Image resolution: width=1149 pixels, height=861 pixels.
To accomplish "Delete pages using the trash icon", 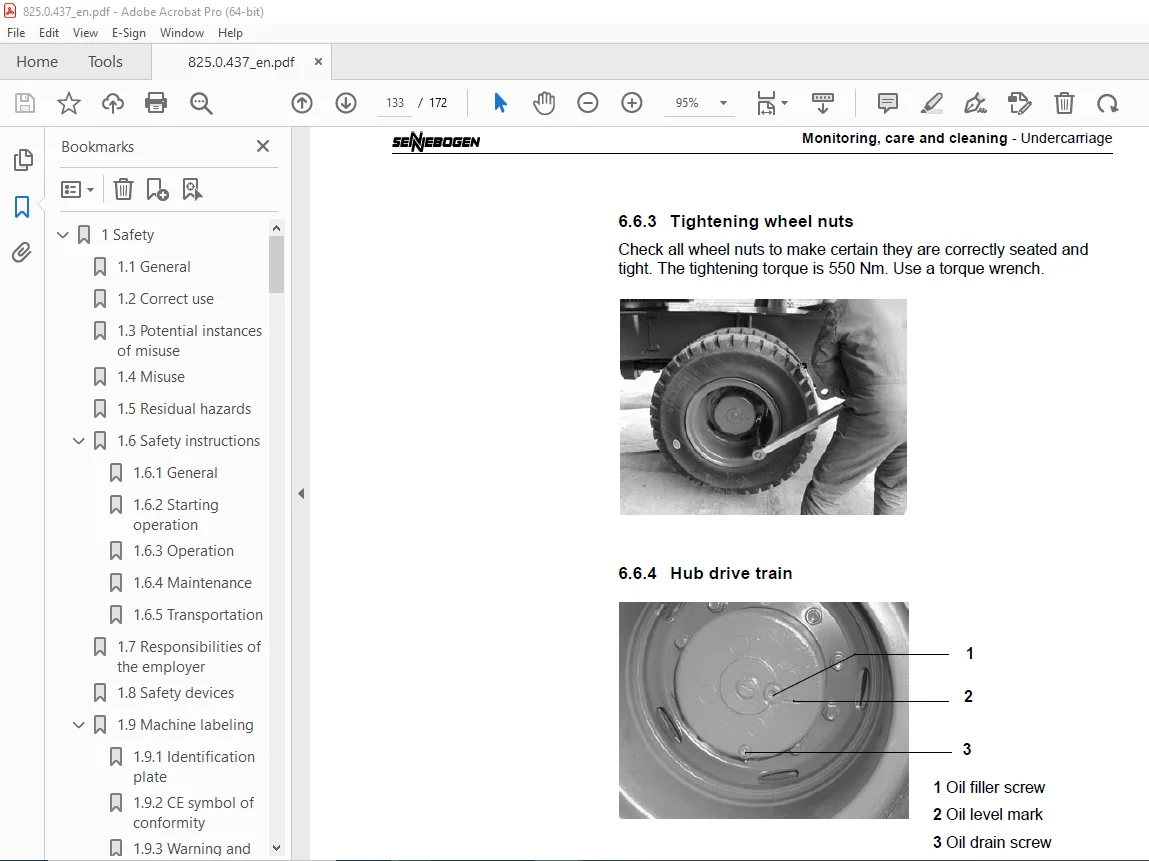I will pos(1064,103).
